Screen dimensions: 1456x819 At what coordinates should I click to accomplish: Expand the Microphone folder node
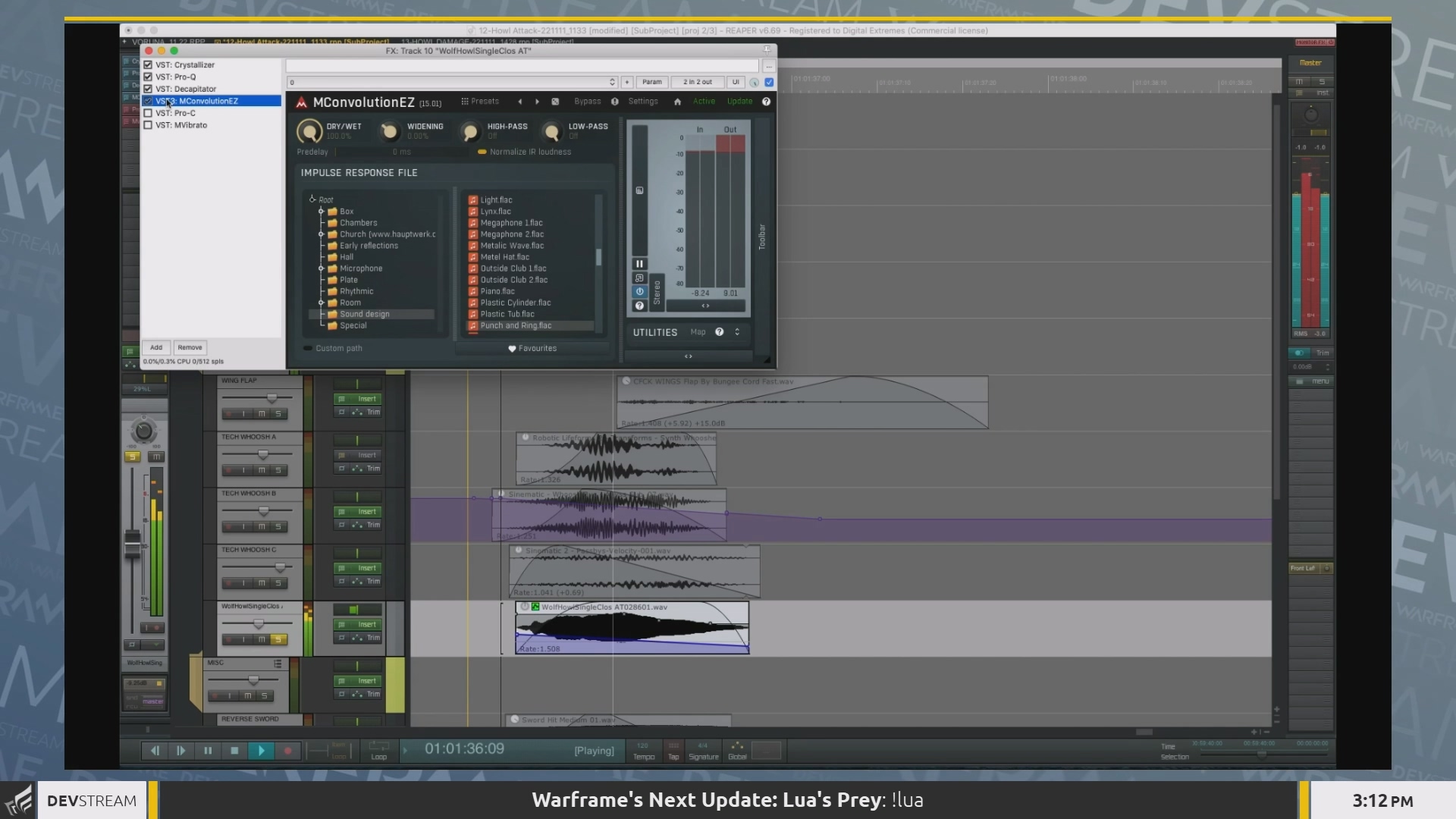tap(322, 268)
